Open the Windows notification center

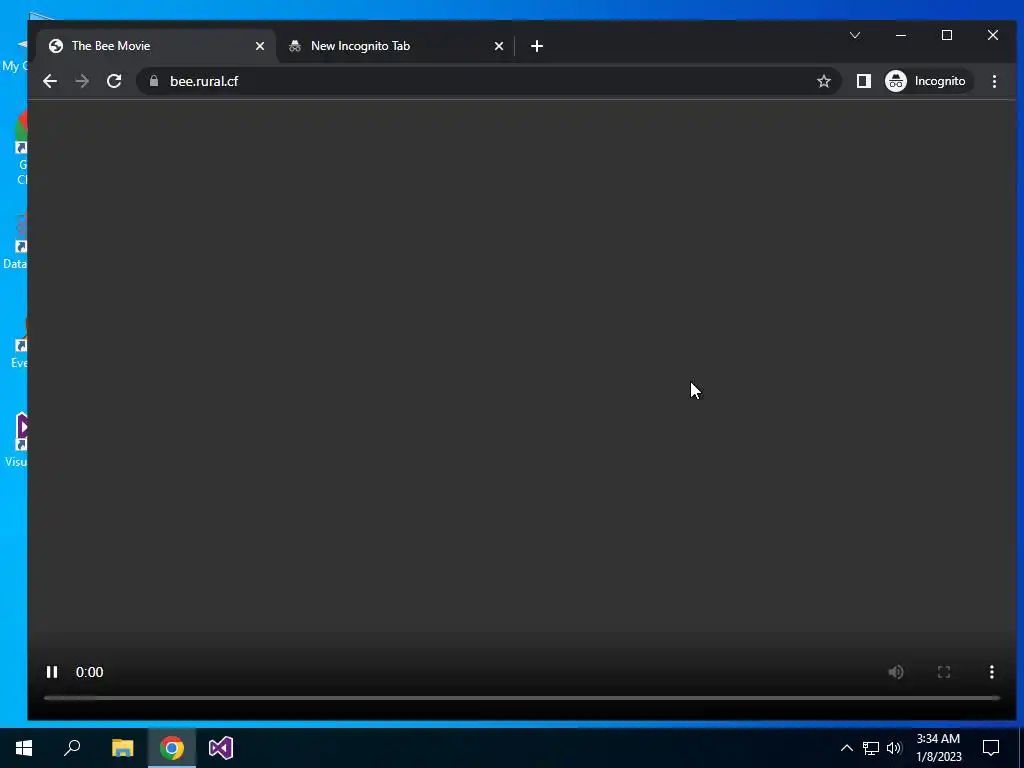pos(991,748)
